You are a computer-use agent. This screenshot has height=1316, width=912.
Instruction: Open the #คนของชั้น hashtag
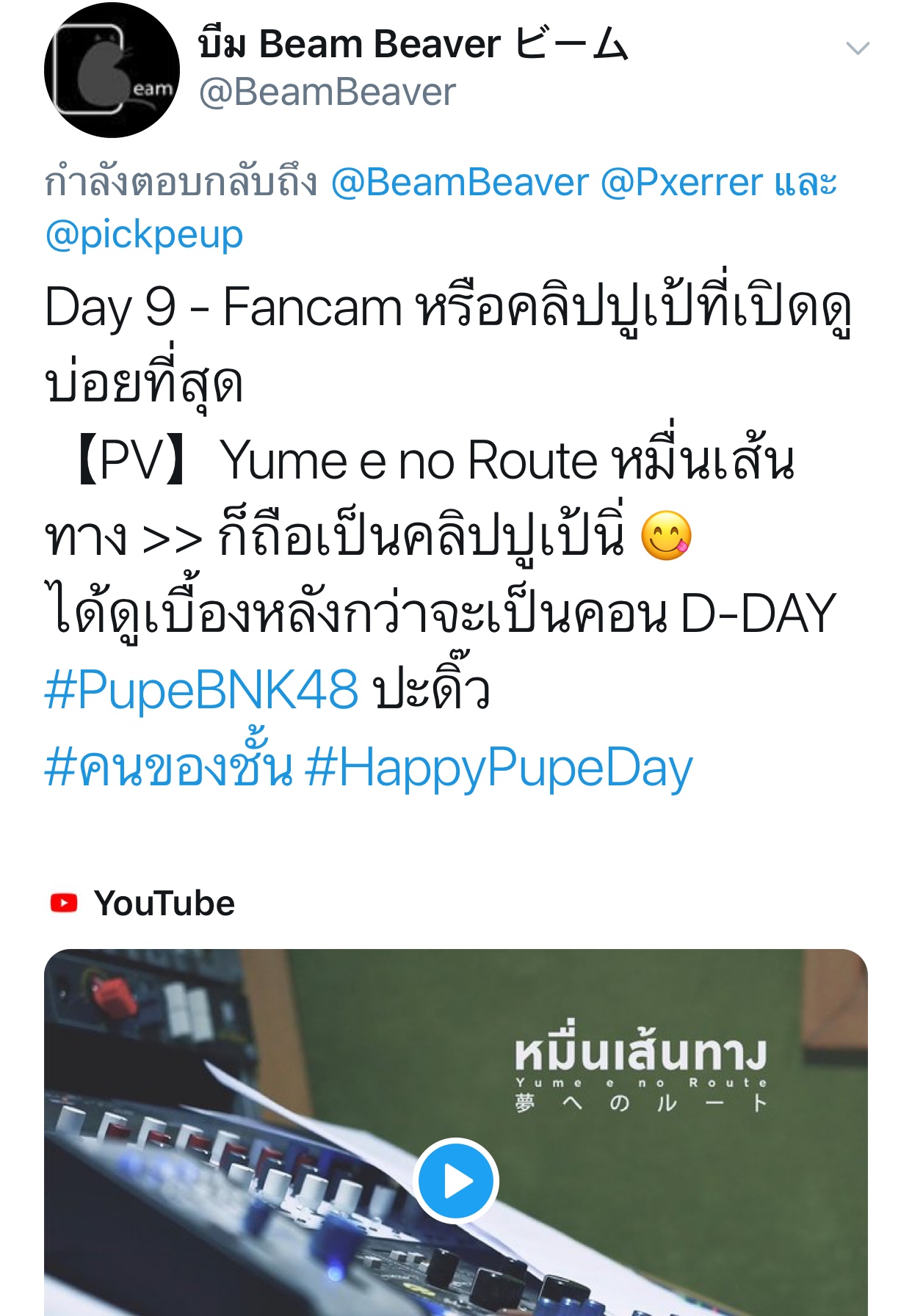pos(169,766)
